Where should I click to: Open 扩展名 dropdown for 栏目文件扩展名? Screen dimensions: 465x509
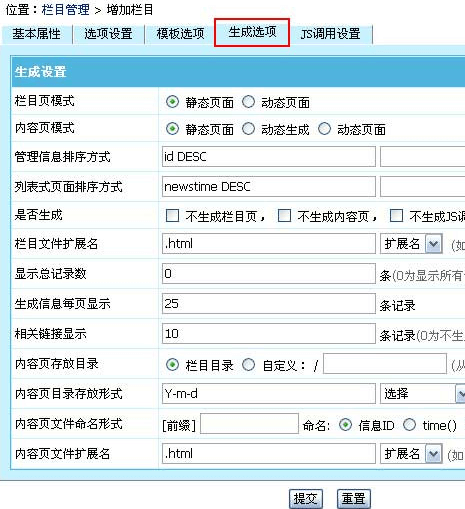click(x=411, y=244)
